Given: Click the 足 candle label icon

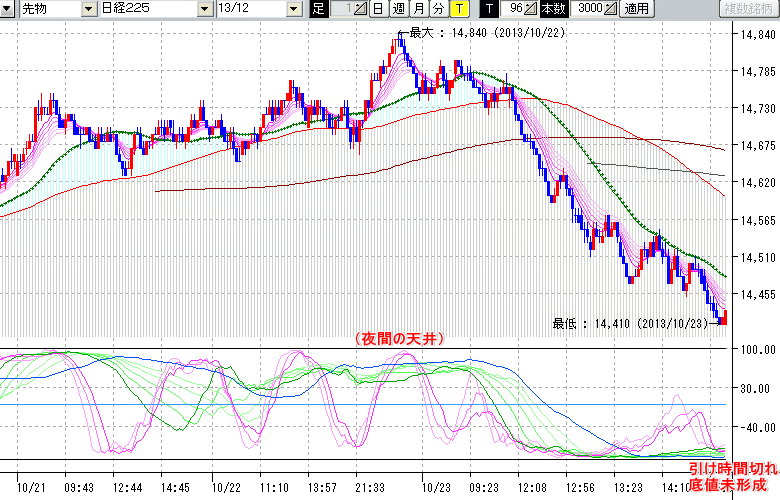Looking at the screenshot, I should pos(319,9).
